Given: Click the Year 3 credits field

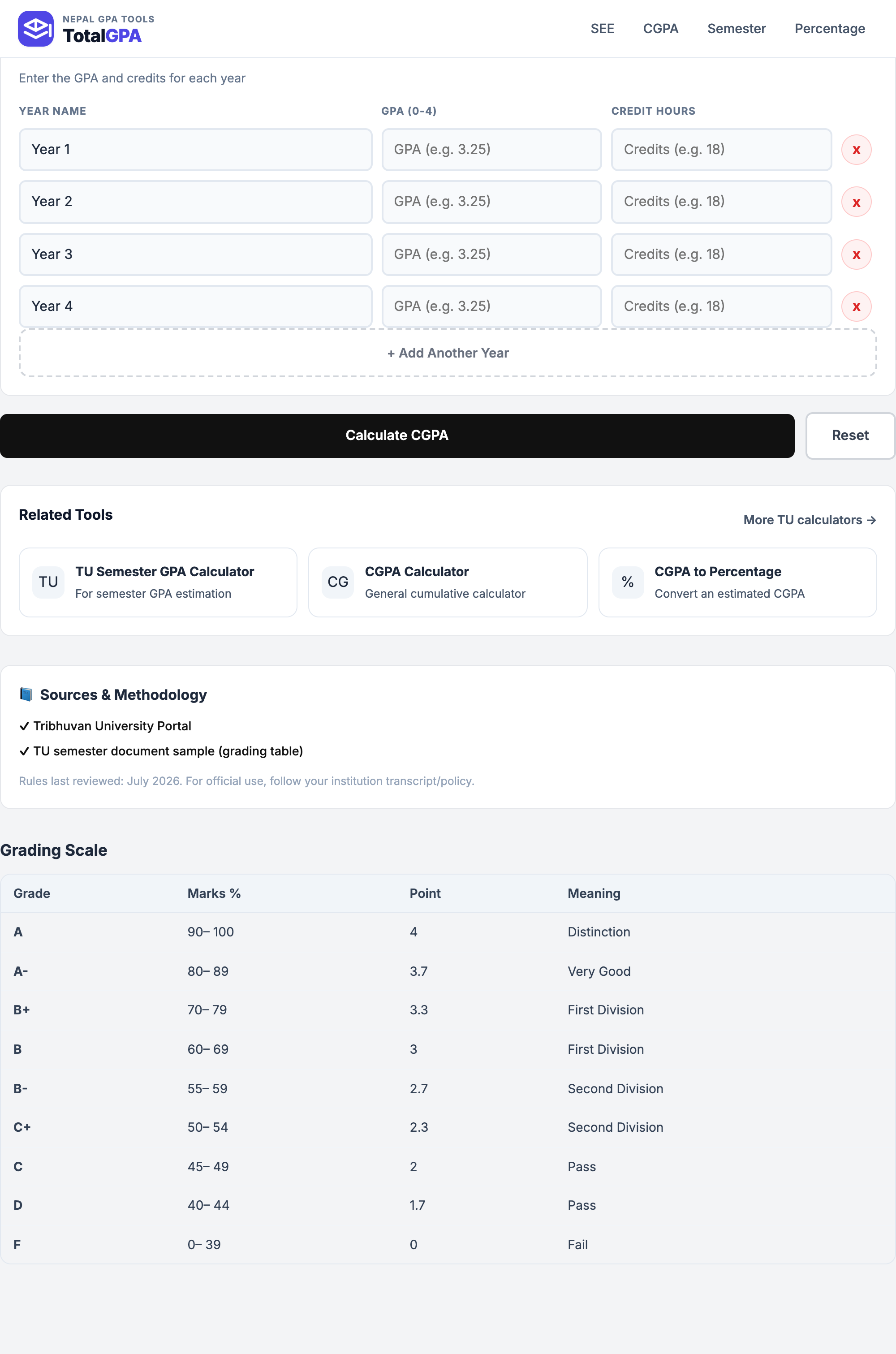Looking at the screenshot, I should point(721,254).
